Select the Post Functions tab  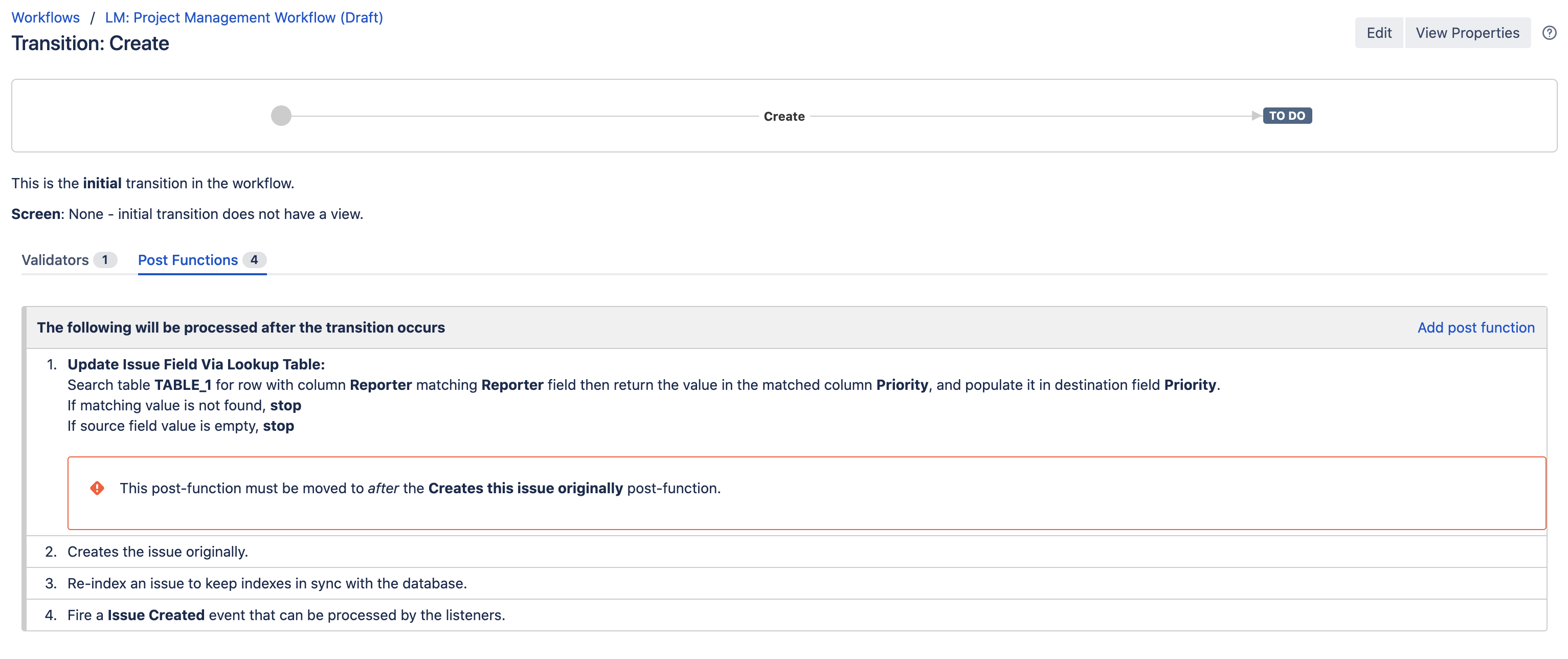pos(188,260)
